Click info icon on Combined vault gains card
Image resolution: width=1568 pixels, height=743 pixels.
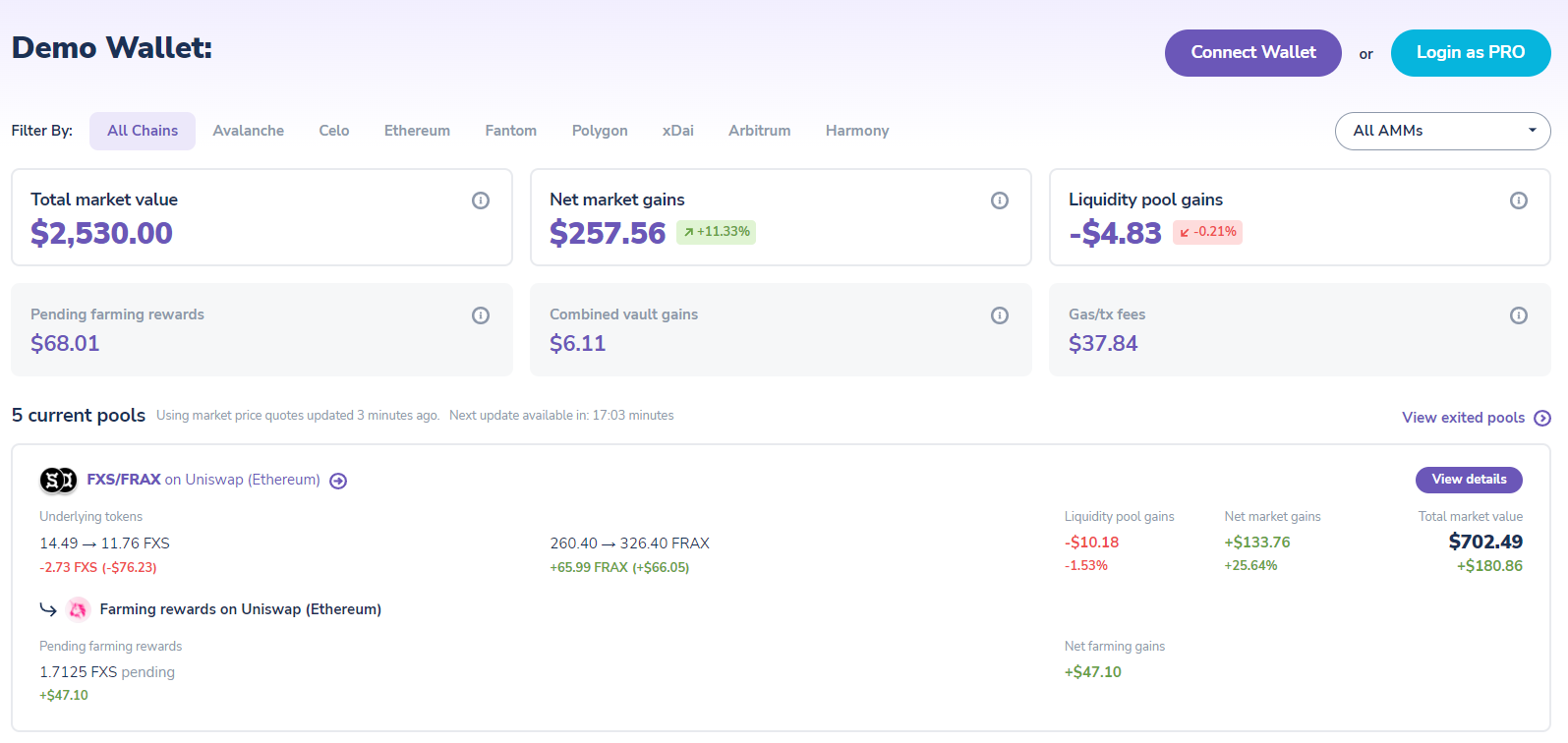1000,315
